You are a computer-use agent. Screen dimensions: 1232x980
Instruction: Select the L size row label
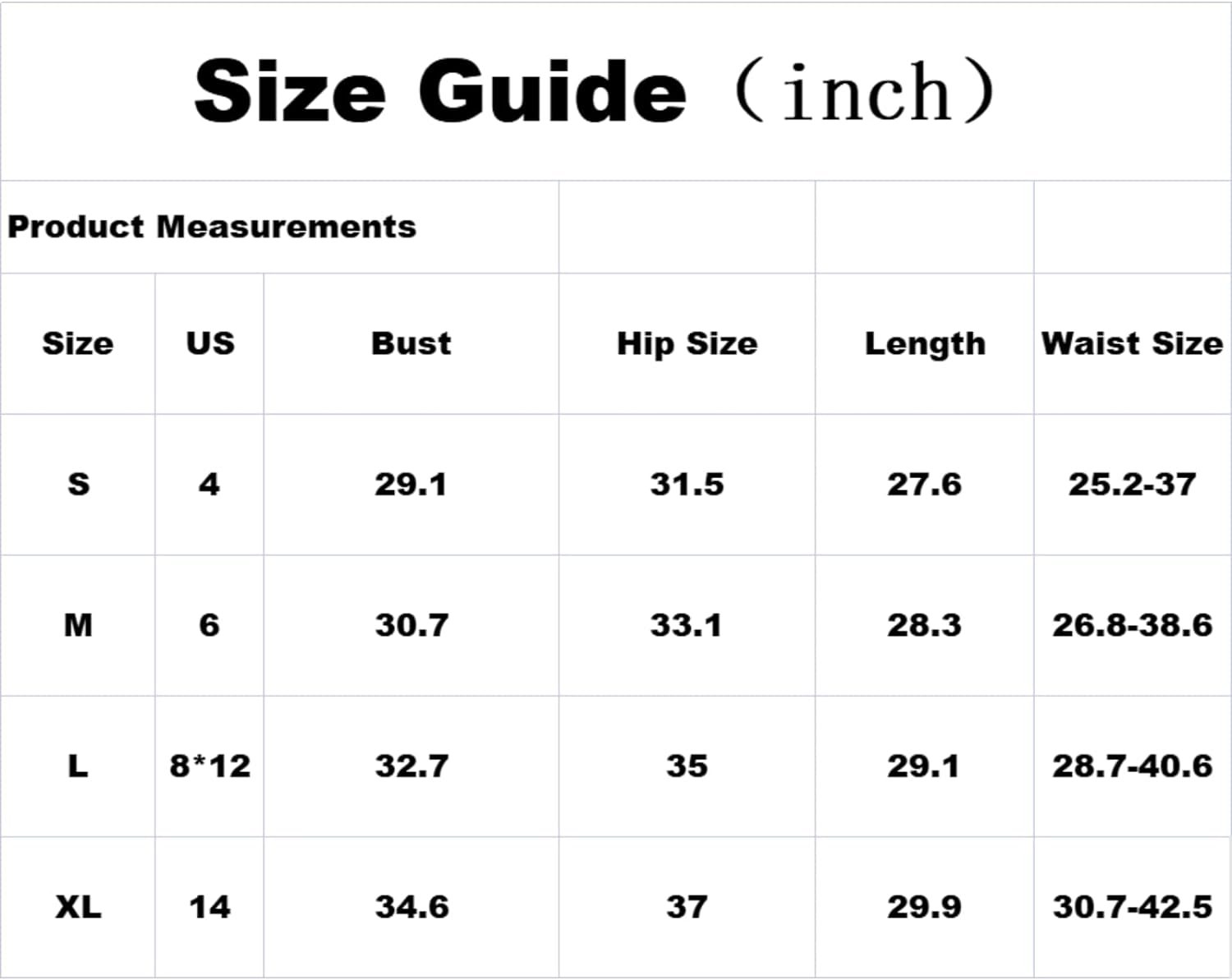click(x=78, y=766)
